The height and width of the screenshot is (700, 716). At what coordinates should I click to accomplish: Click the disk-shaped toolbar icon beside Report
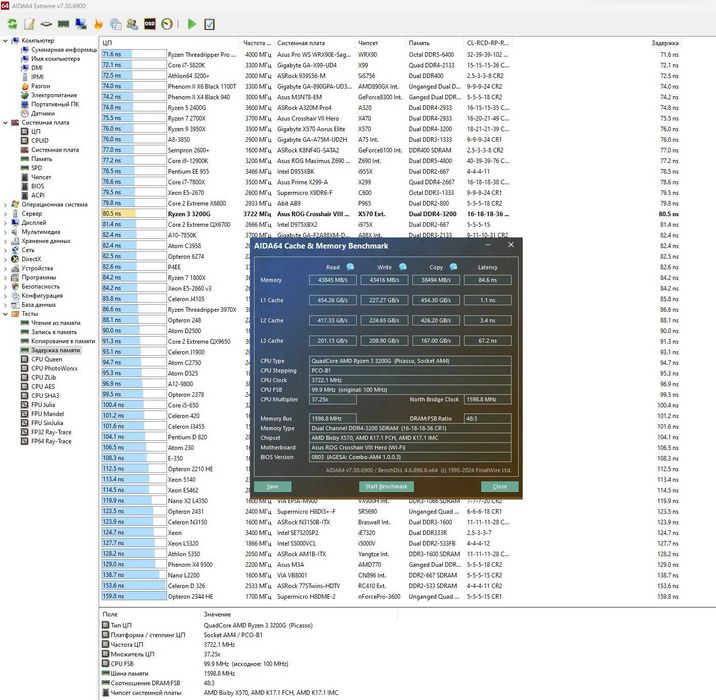[46, 24]
